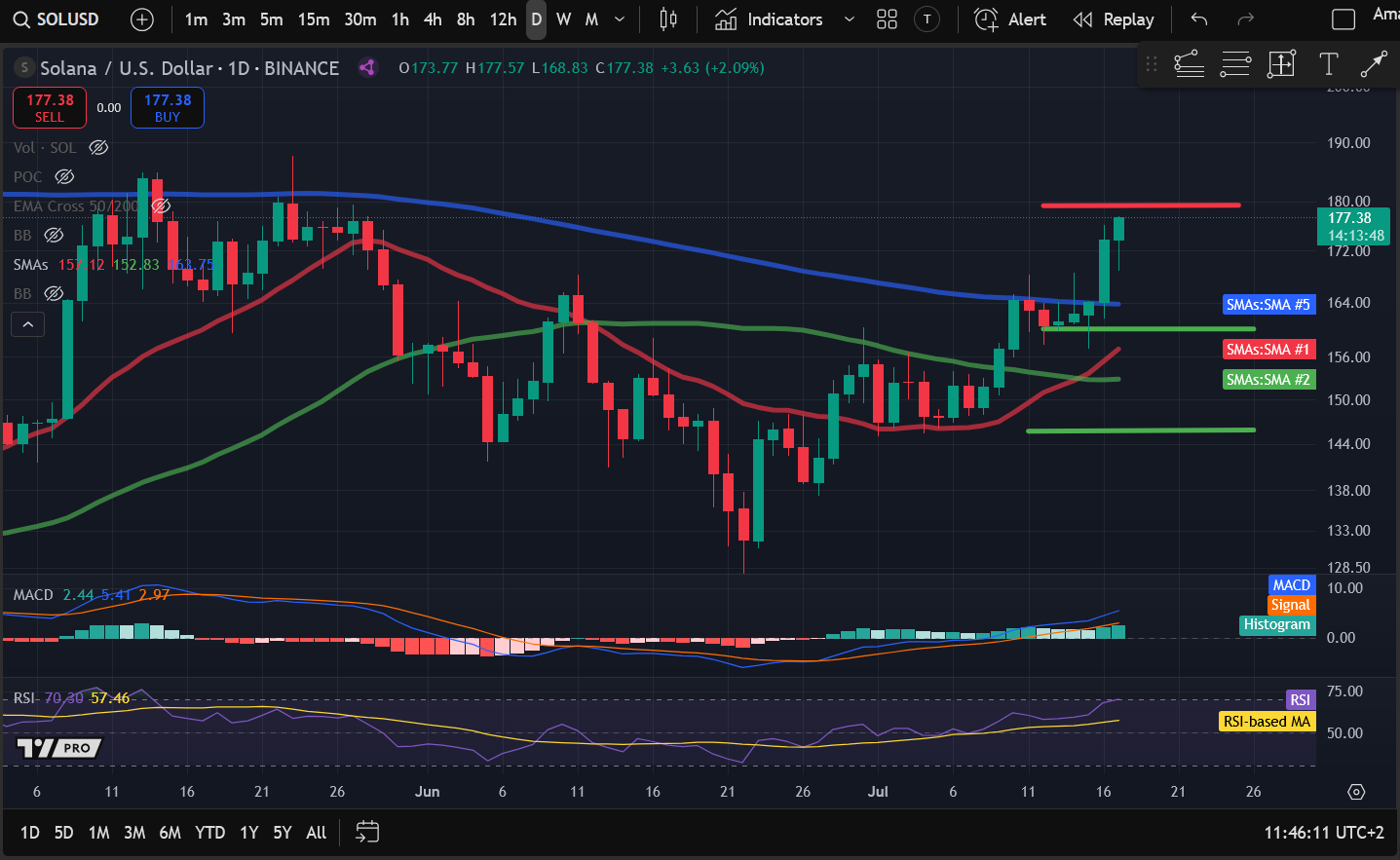Click the red 177.38 SELL button
Viewport: 1400px width, 860px height.
(50, 107)
